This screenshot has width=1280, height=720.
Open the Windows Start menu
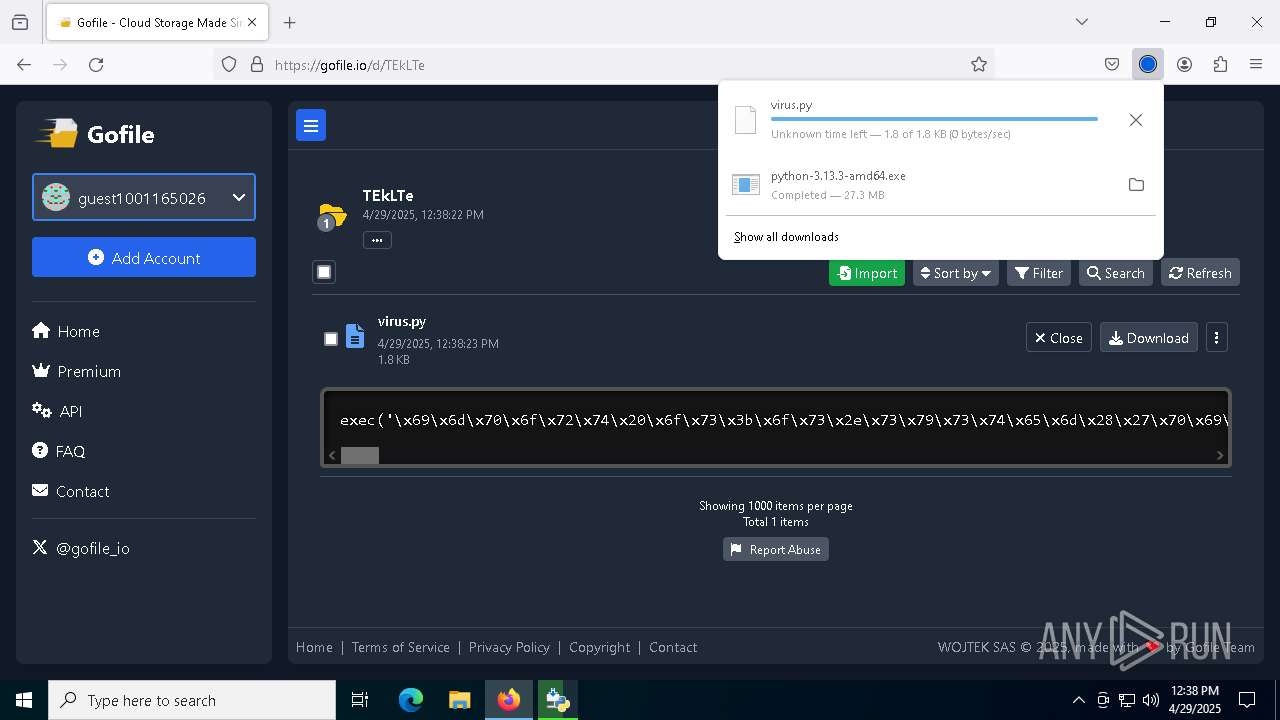(24, 700)
